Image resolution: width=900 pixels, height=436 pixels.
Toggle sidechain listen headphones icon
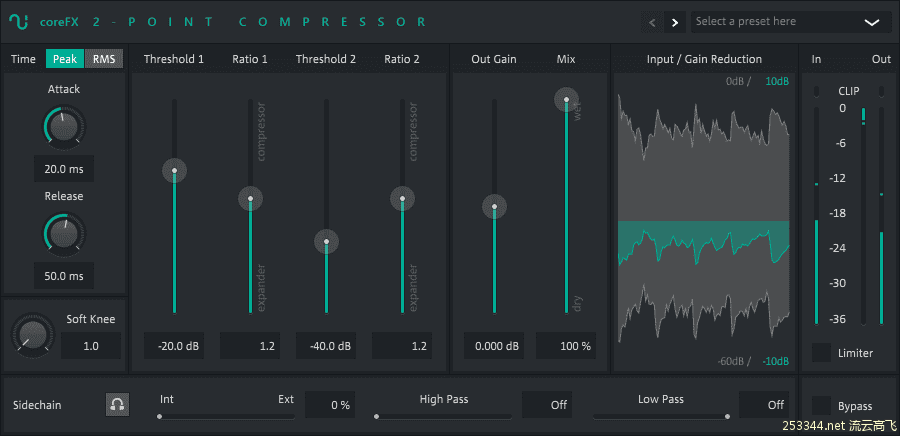(118, 404)
